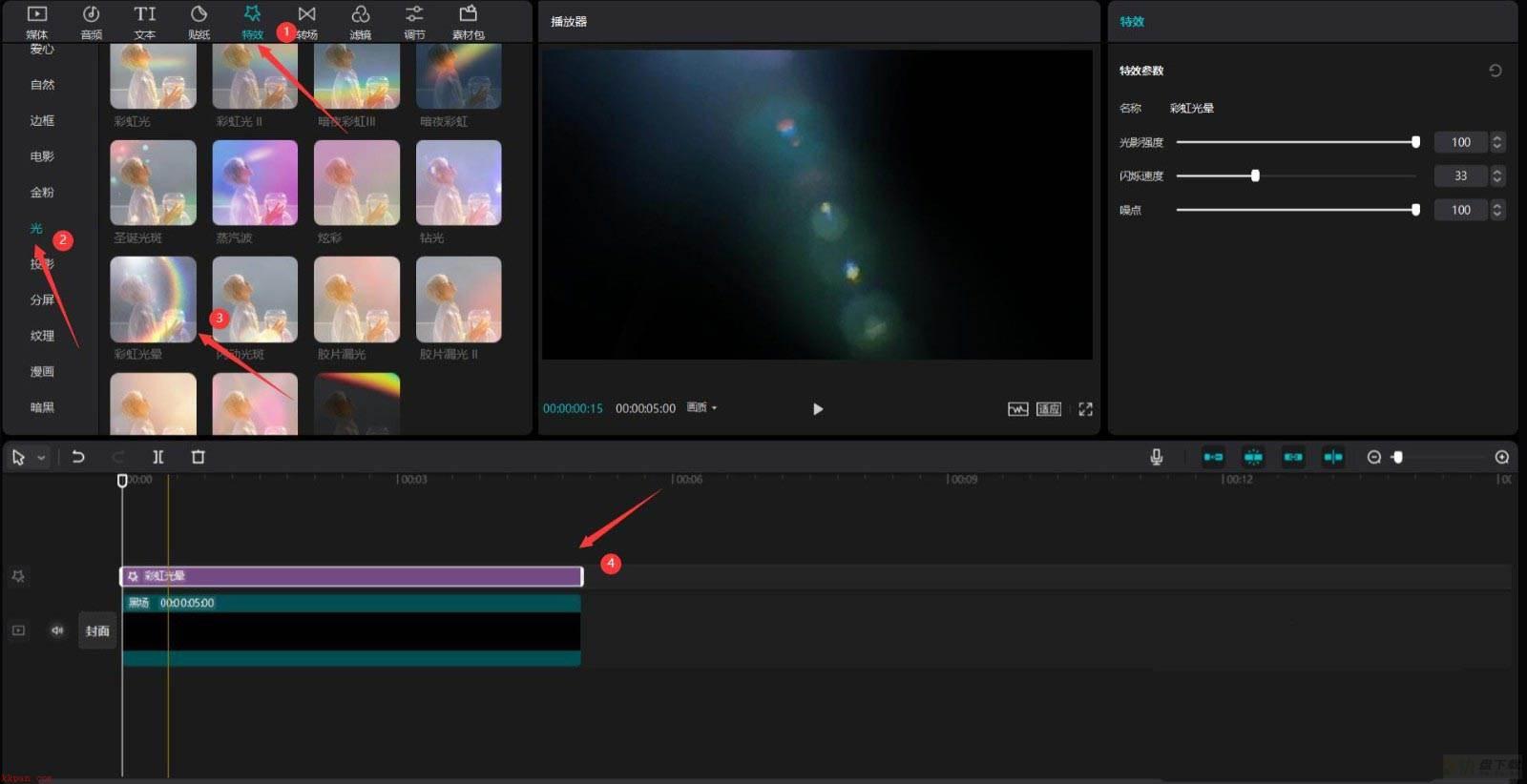Select the 暗黑 effect category
Viewport: 1527px width, 784px height.
tap(42, 407)
